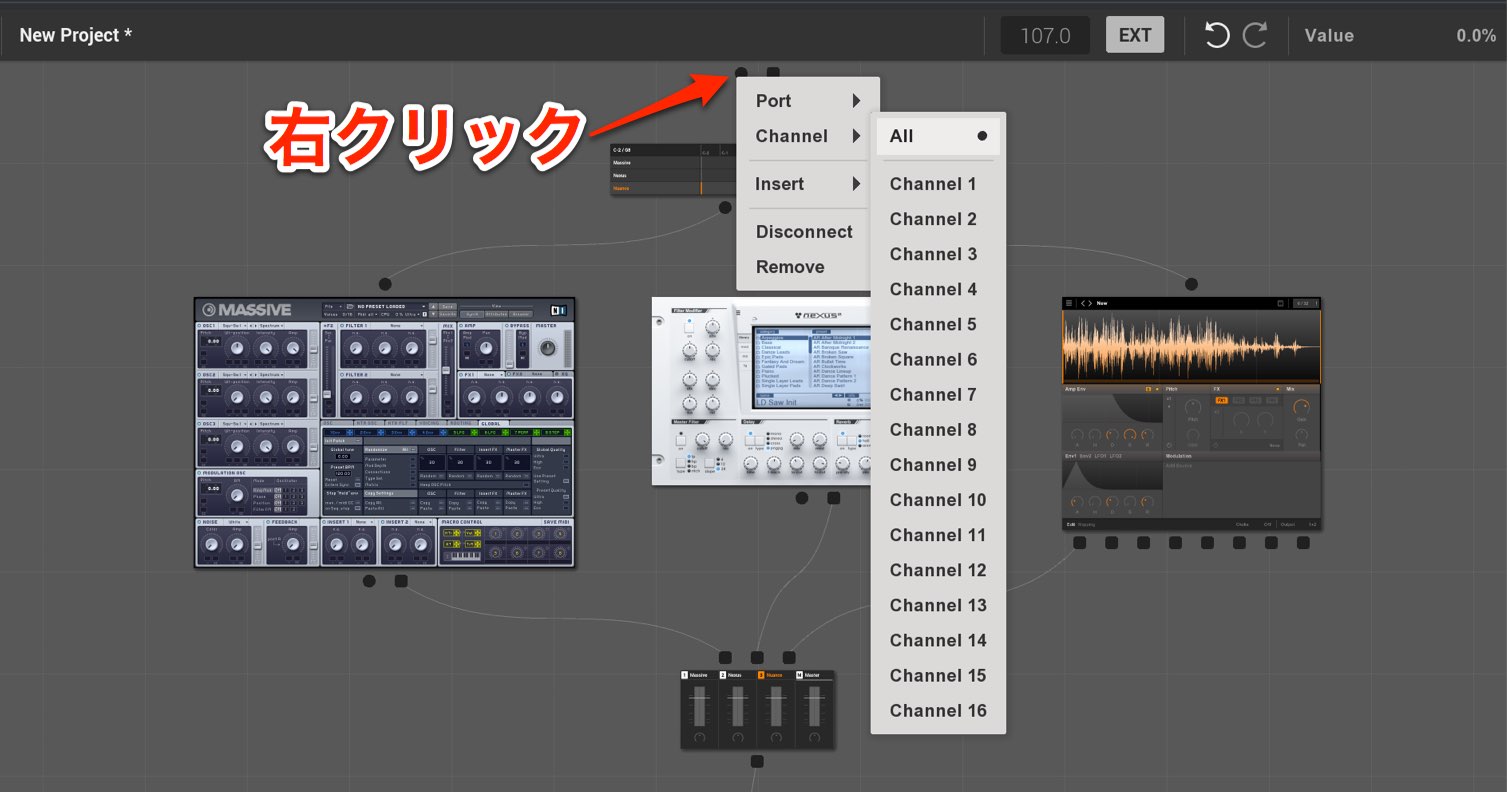The height and width of the screenshot is (792, 1508).
Task: Open Nuance sampler hamburger menu
Action: (x=1069, y=303)
